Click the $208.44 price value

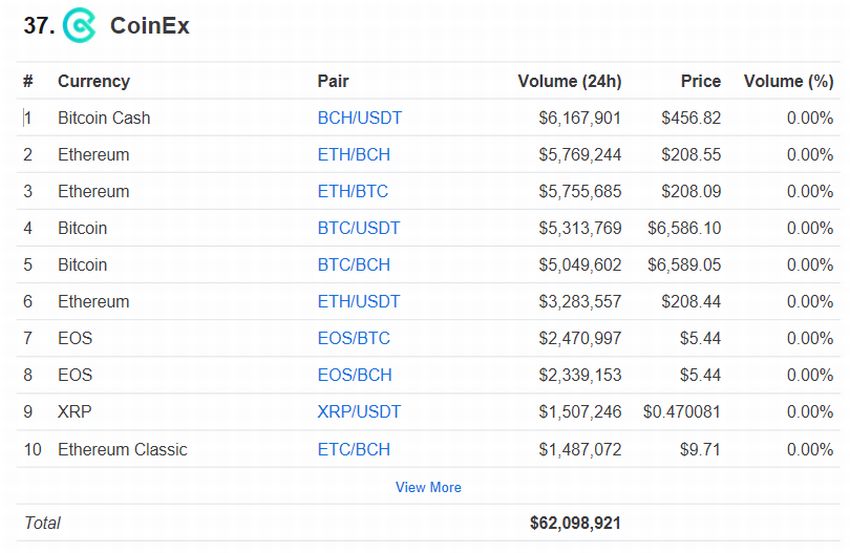pos(691,301)
